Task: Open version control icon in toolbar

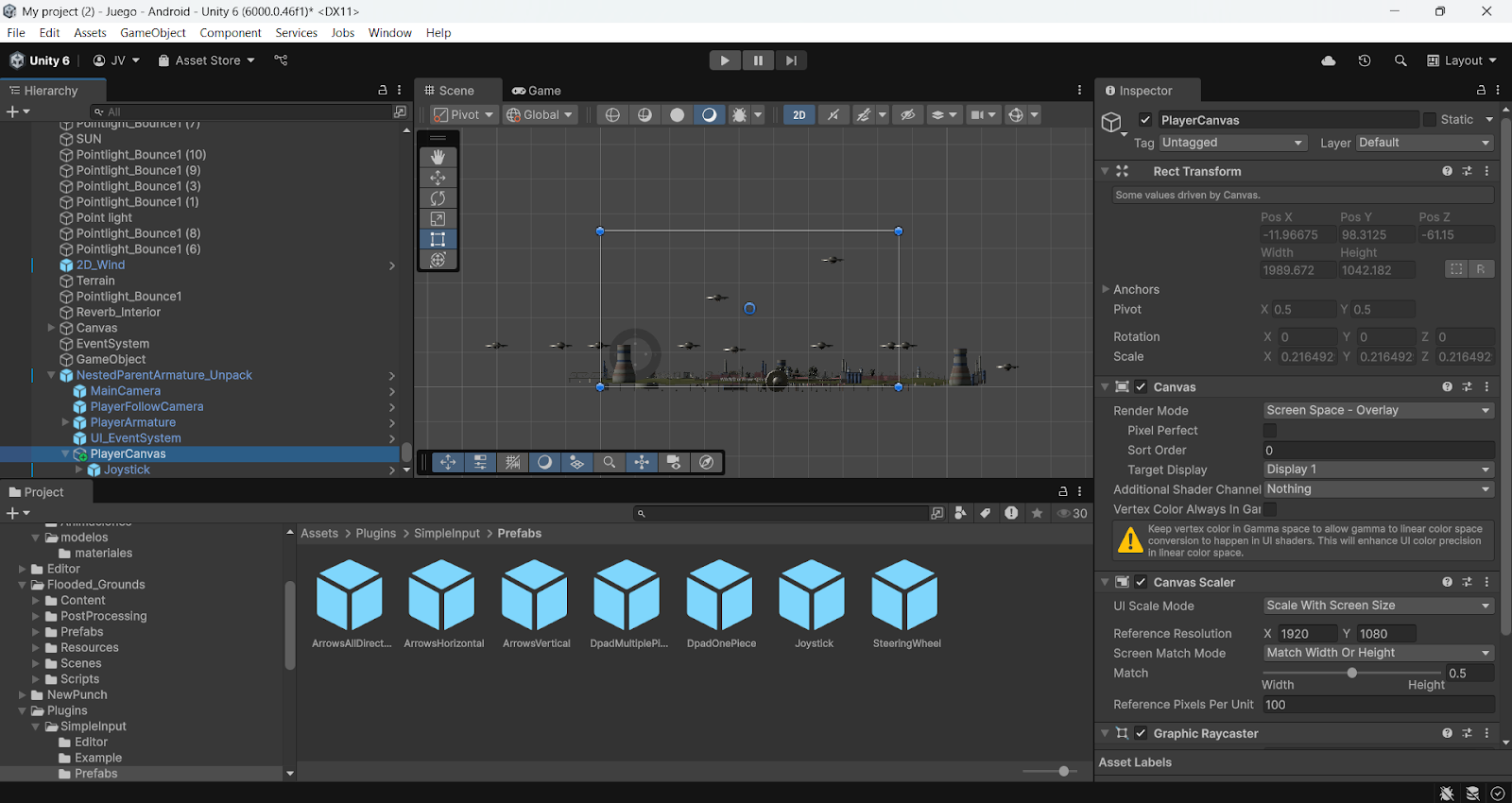Action: (281, 60)
